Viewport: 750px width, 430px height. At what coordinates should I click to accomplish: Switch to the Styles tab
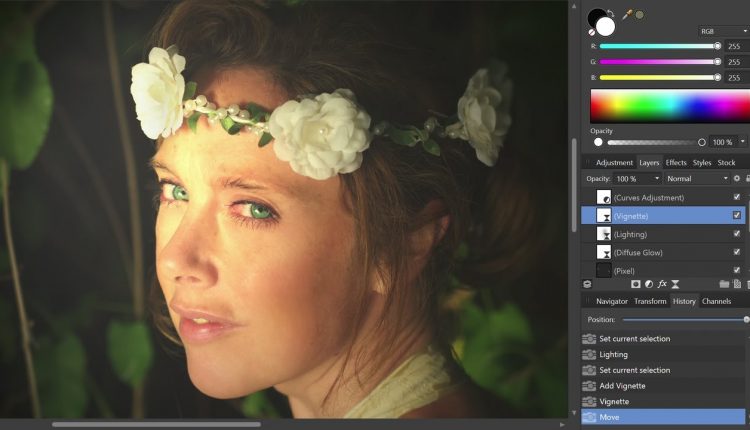[x=702, y=163]
